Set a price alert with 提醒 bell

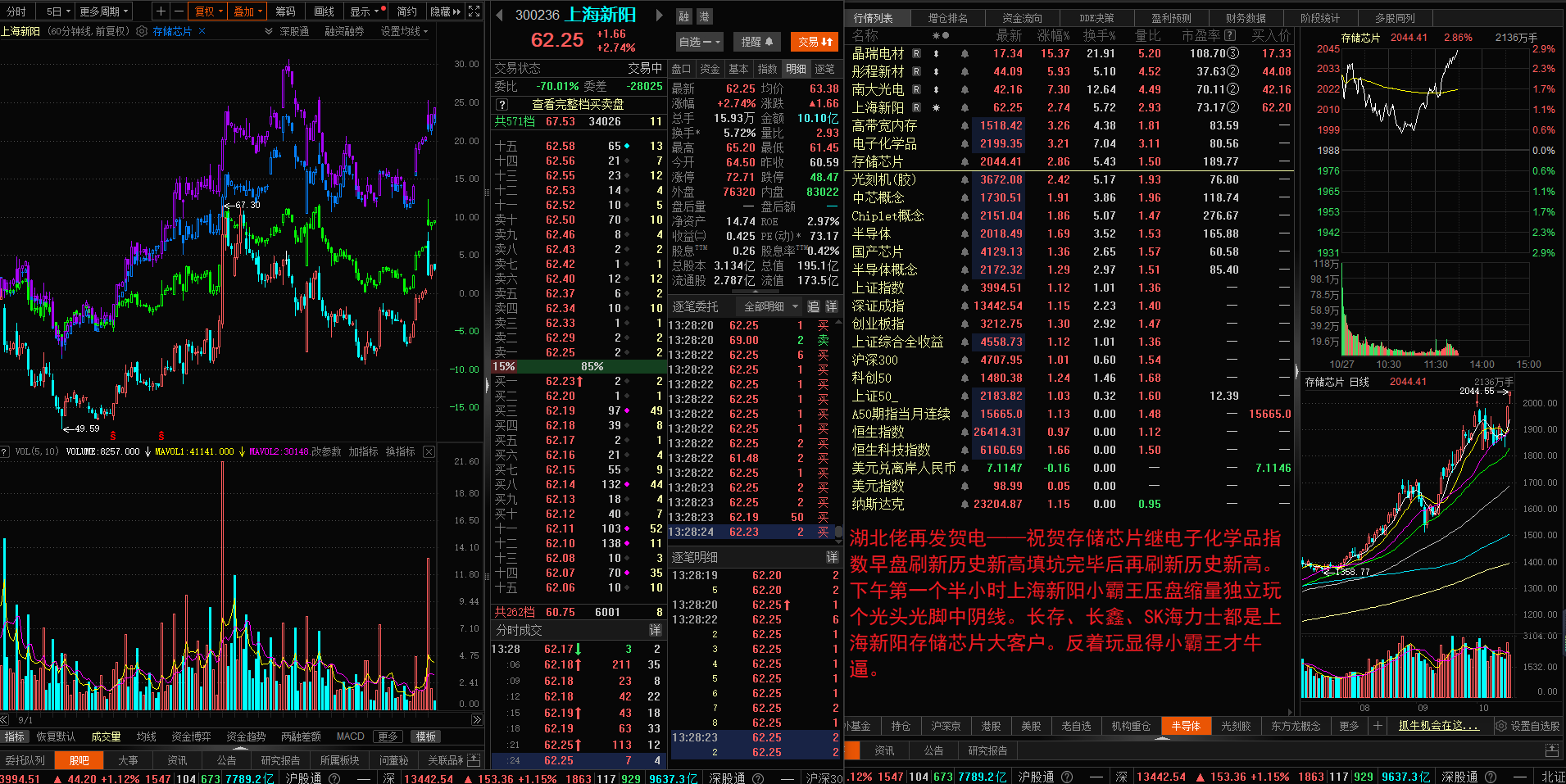coord(757,42)
